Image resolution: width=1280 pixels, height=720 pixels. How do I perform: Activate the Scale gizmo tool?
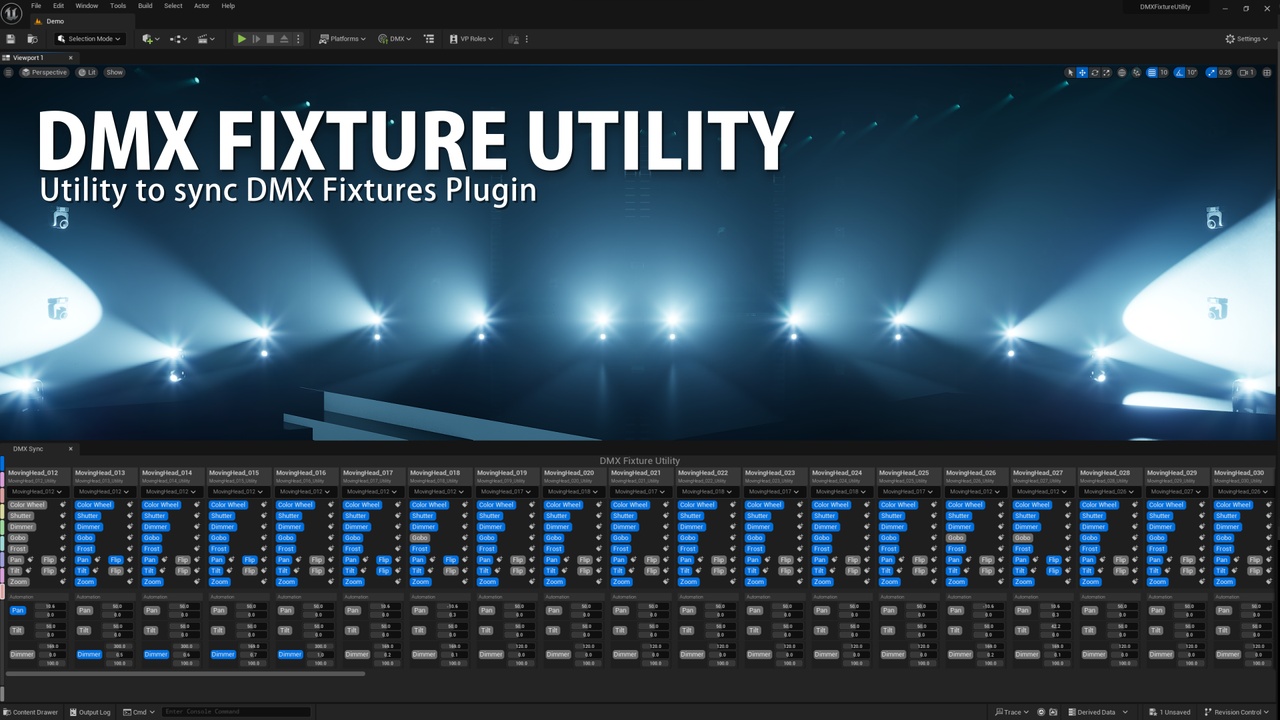coord(1106,72)
